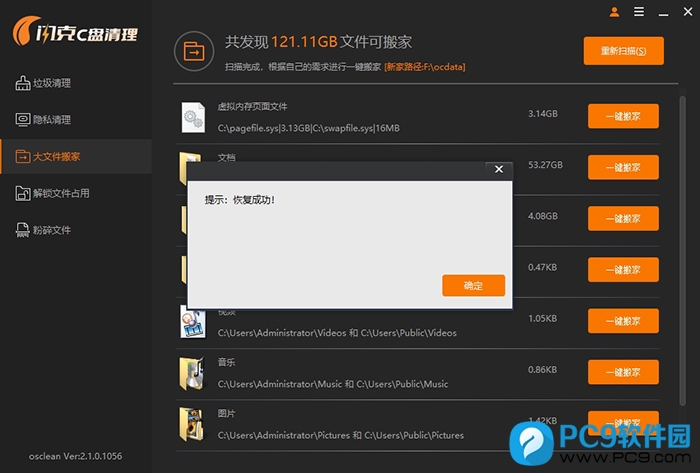Screen dimensions: 700x473
Task: Click the 闪克C盘清理 logo
Action: point(75,31)
